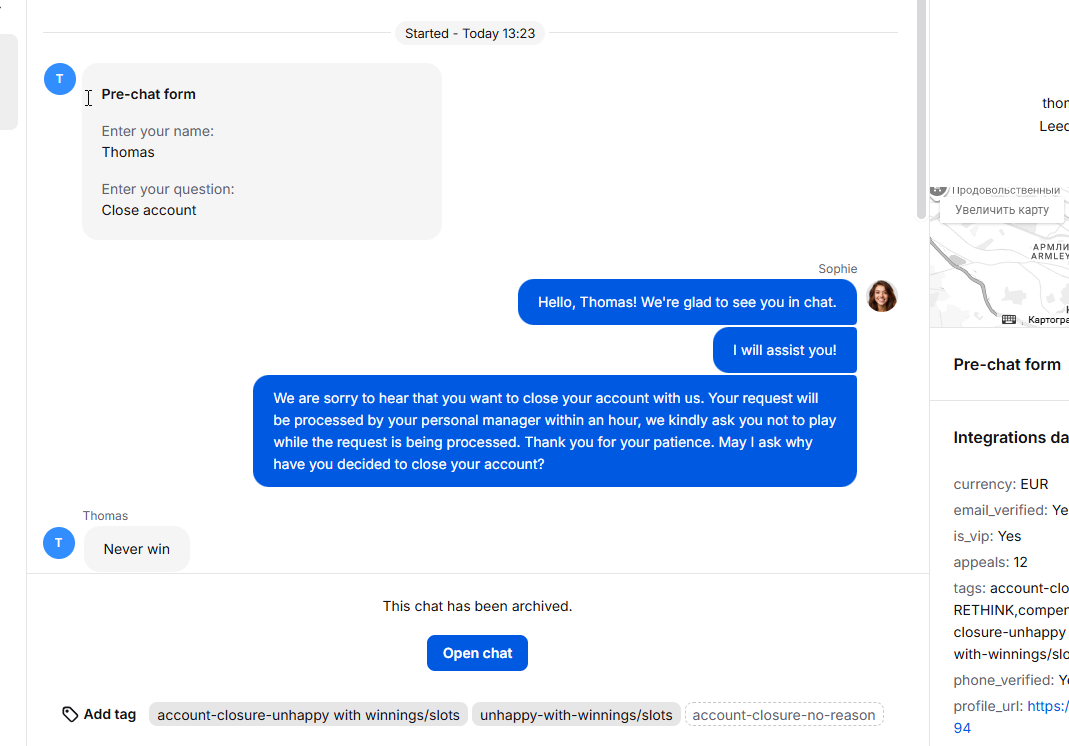Screen dimensions: 1069x746
Task: Click the keyboard shortcuts icon on map
Action: click(x=1009, y=319)
